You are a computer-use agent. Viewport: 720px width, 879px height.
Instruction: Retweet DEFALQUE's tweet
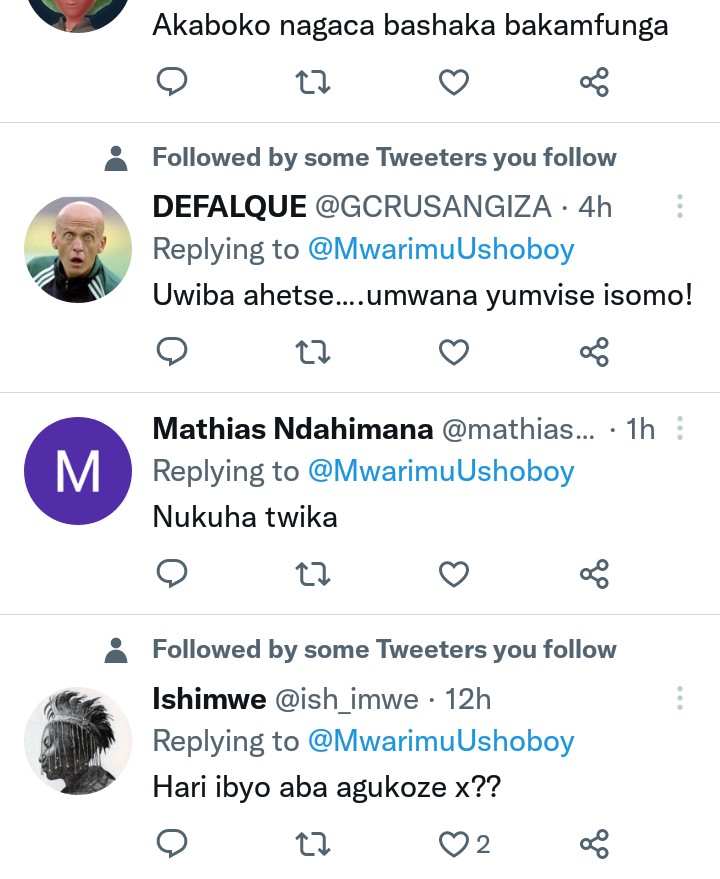click(314, 352)
